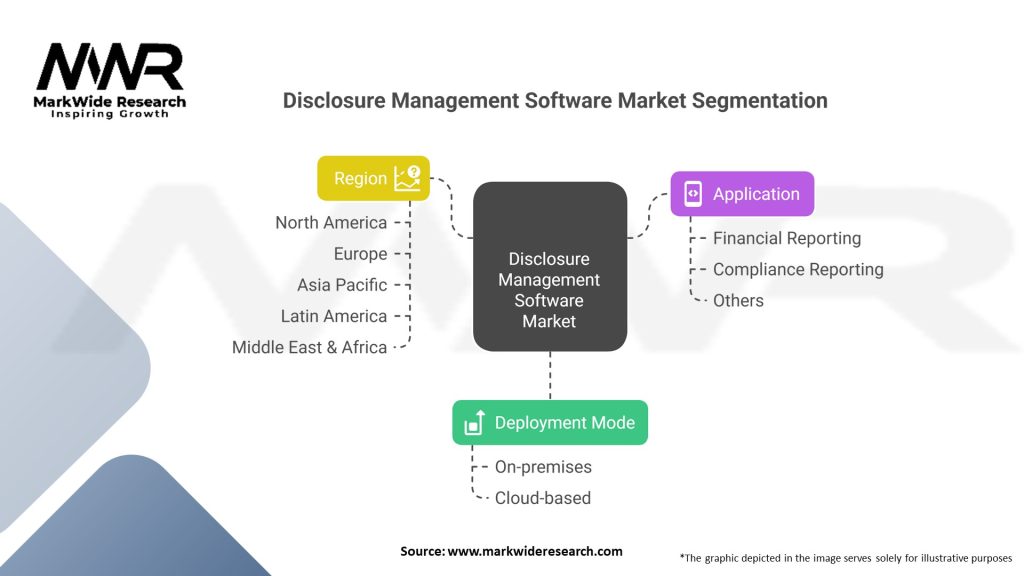Choose the Cloud-based deployment option
The width and height of the screenshot is (1024, 576).
click(x=542, y=498)
